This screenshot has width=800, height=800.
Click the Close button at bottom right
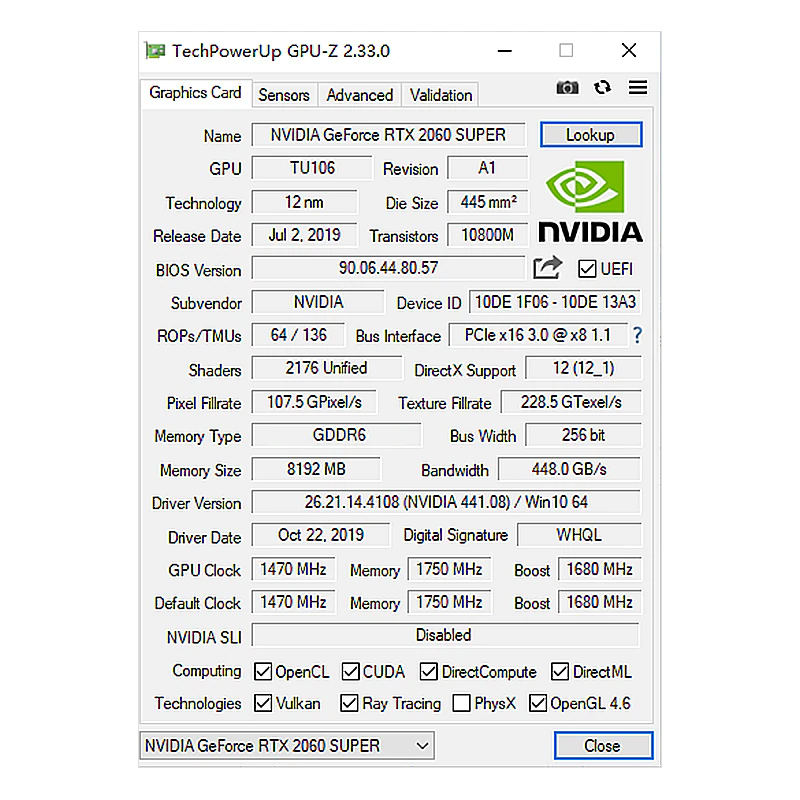(x=603, y=745)
